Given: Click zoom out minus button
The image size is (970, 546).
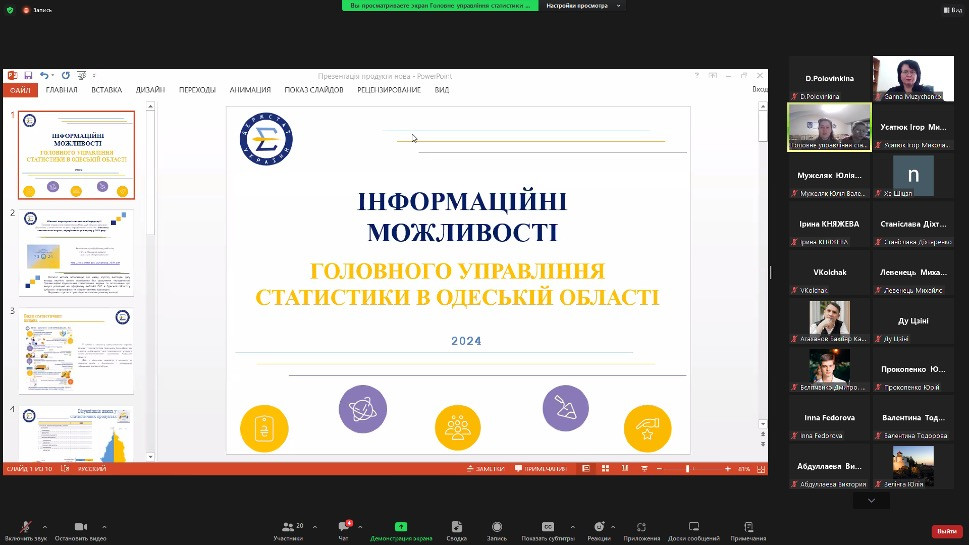Looking at the screenshot, I should (659, 469).
